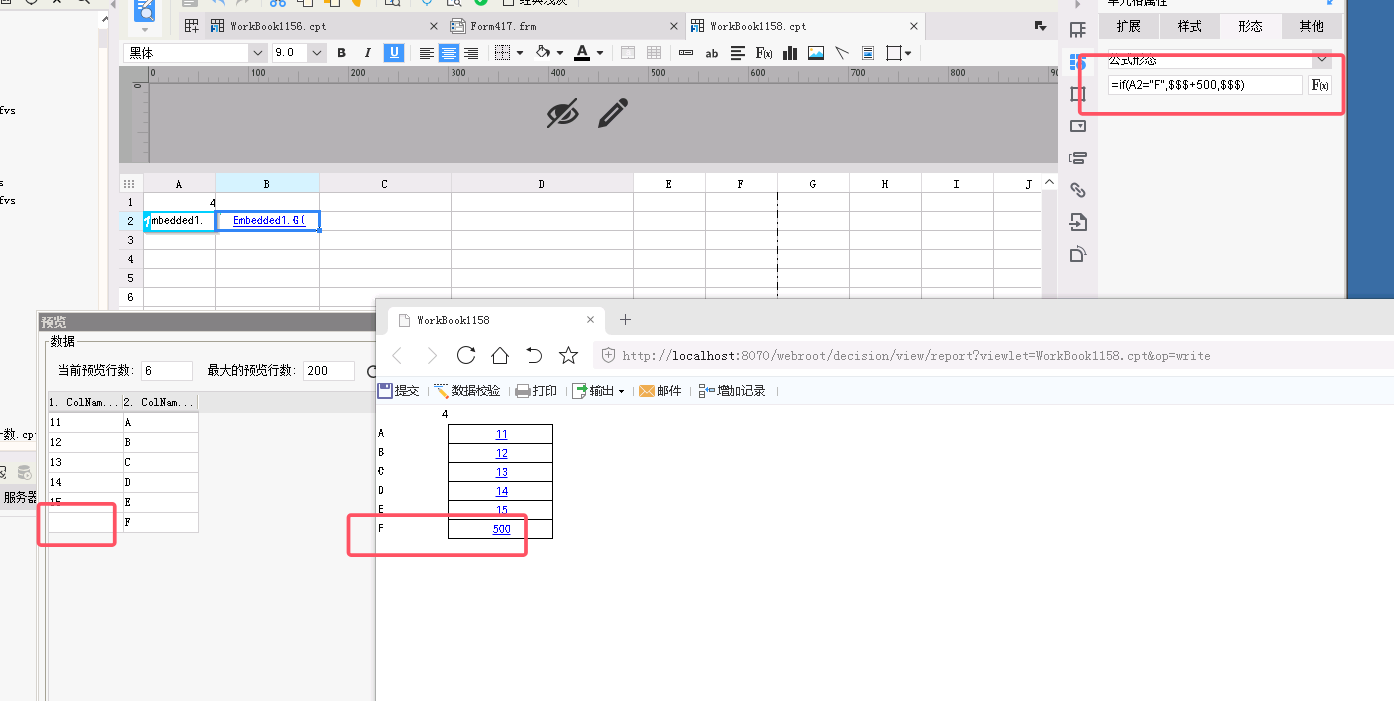Insert chart using bar chart icon

pyautogui.click(x=790, y=53)
